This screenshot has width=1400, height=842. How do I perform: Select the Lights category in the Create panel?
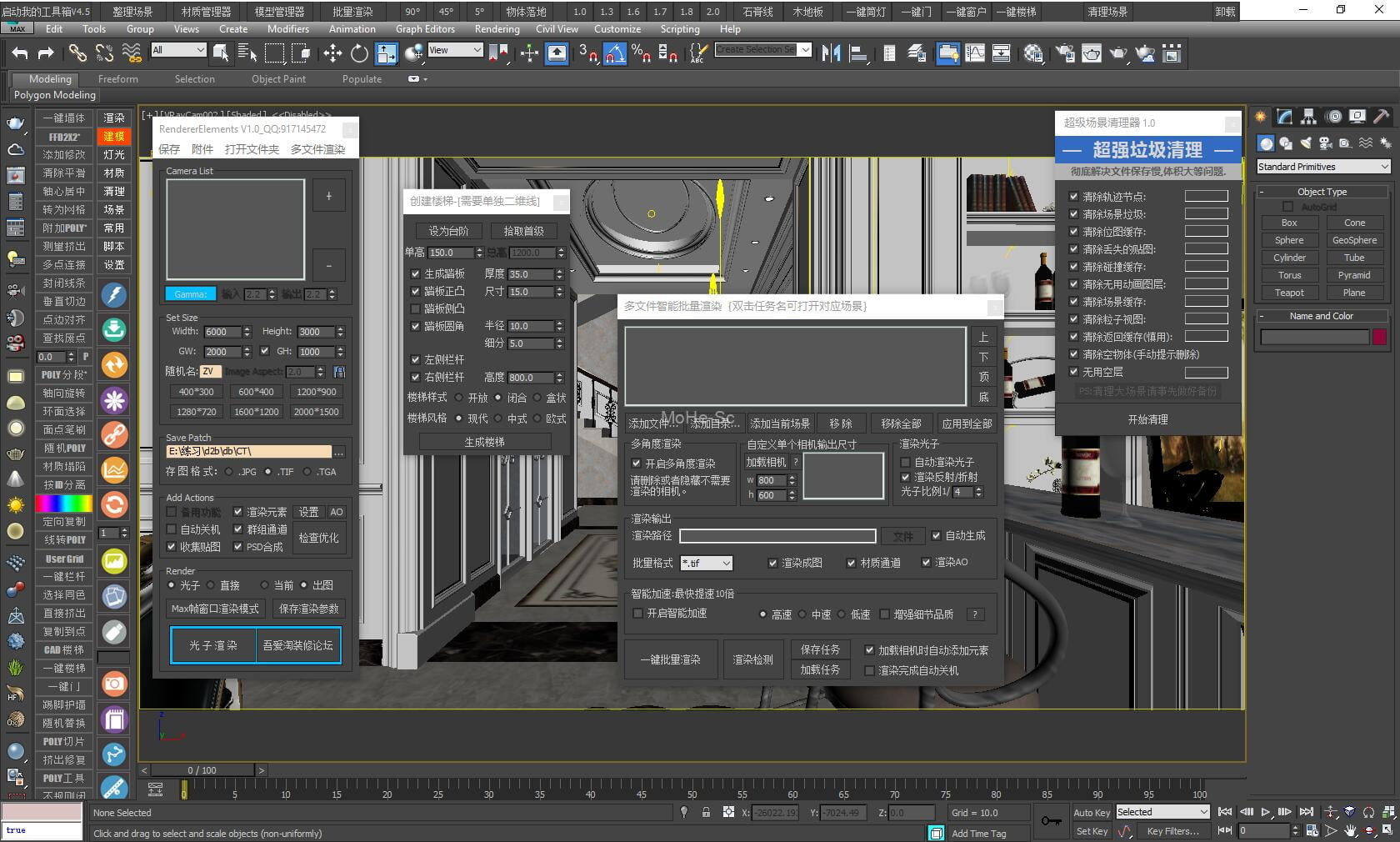click(x=1306, y=143)
